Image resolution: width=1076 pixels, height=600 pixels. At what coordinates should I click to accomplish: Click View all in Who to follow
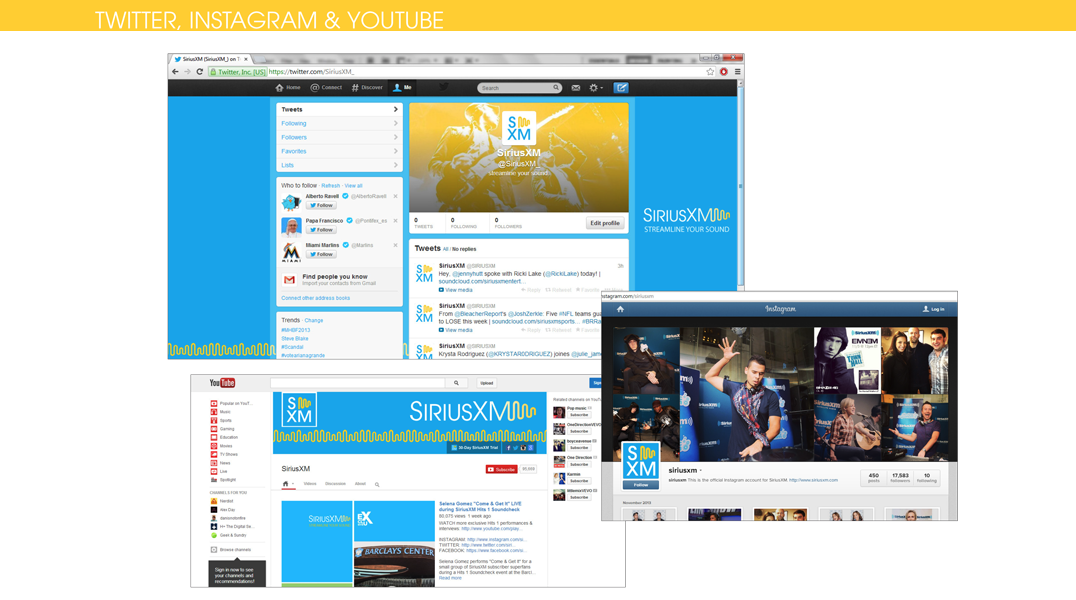353,186
